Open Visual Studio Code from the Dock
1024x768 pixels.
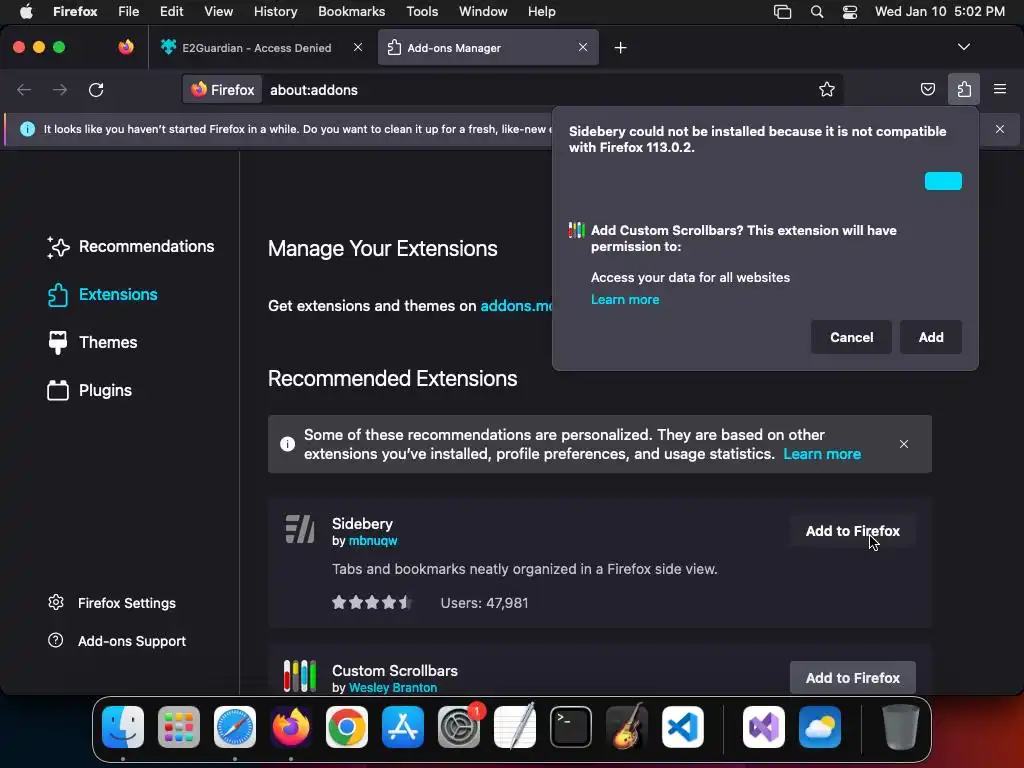pos(683,727)
